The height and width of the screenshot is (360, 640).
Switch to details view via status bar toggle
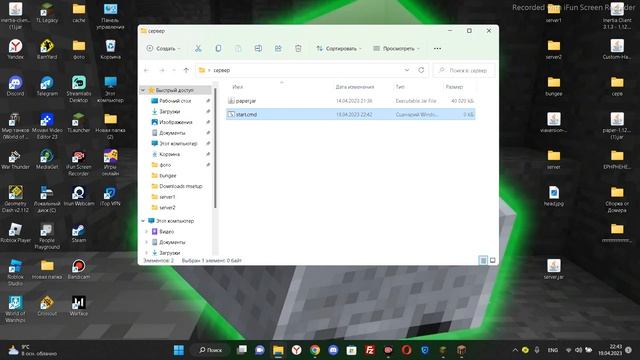point(483,260)
